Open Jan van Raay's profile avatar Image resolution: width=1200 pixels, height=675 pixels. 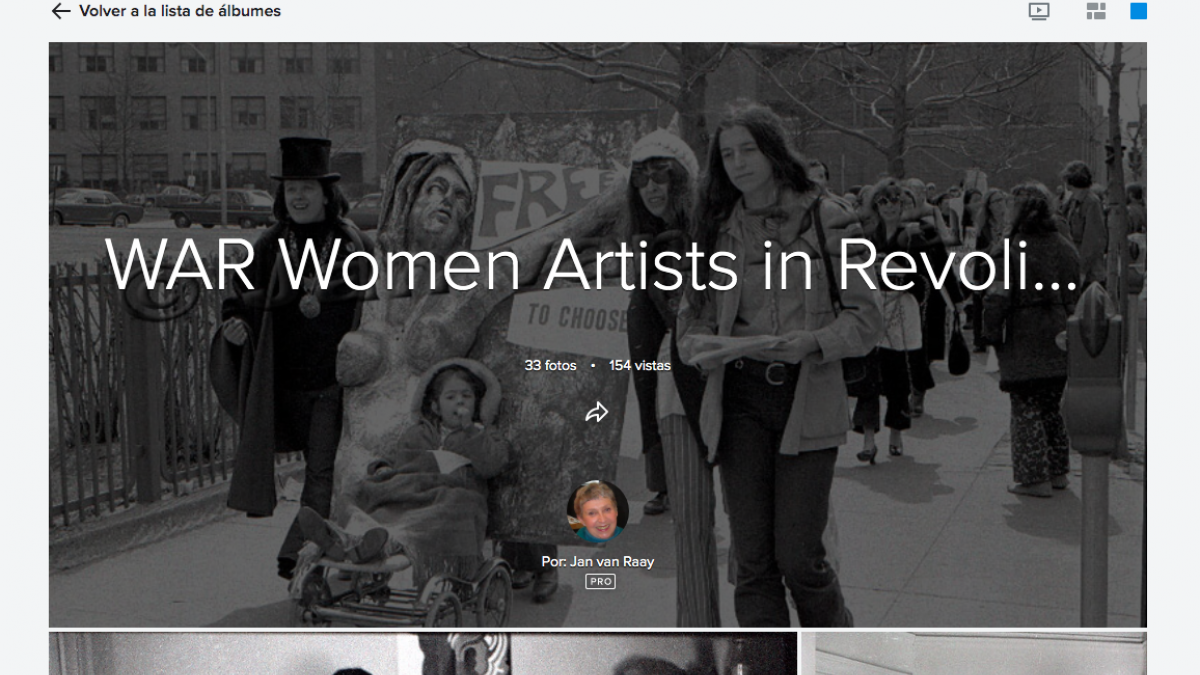point(598,511)
